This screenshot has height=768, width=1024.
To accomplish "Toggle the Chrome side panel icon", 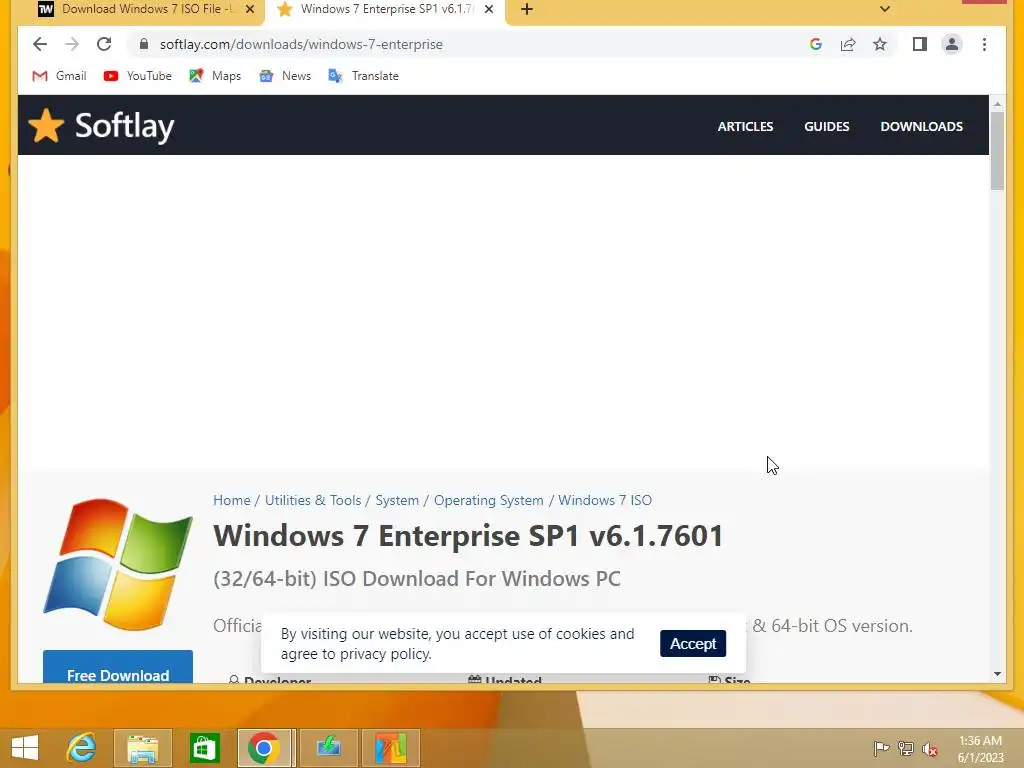I will click(x=920, y=44).
